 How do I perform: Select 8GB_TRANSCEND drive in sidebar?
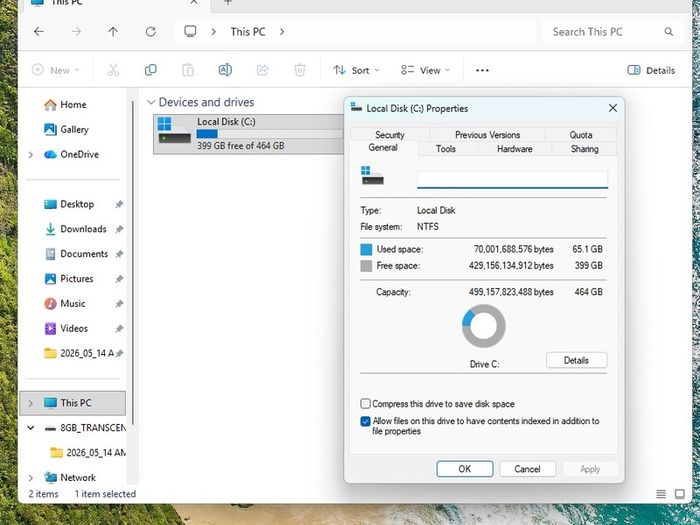pyautogui.click(x=85, y=428)
